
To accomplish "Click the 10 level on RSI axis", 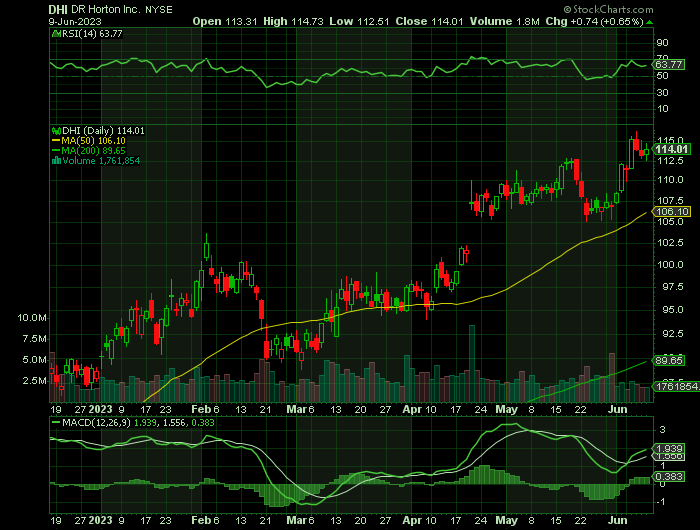I will click(662, 109).
